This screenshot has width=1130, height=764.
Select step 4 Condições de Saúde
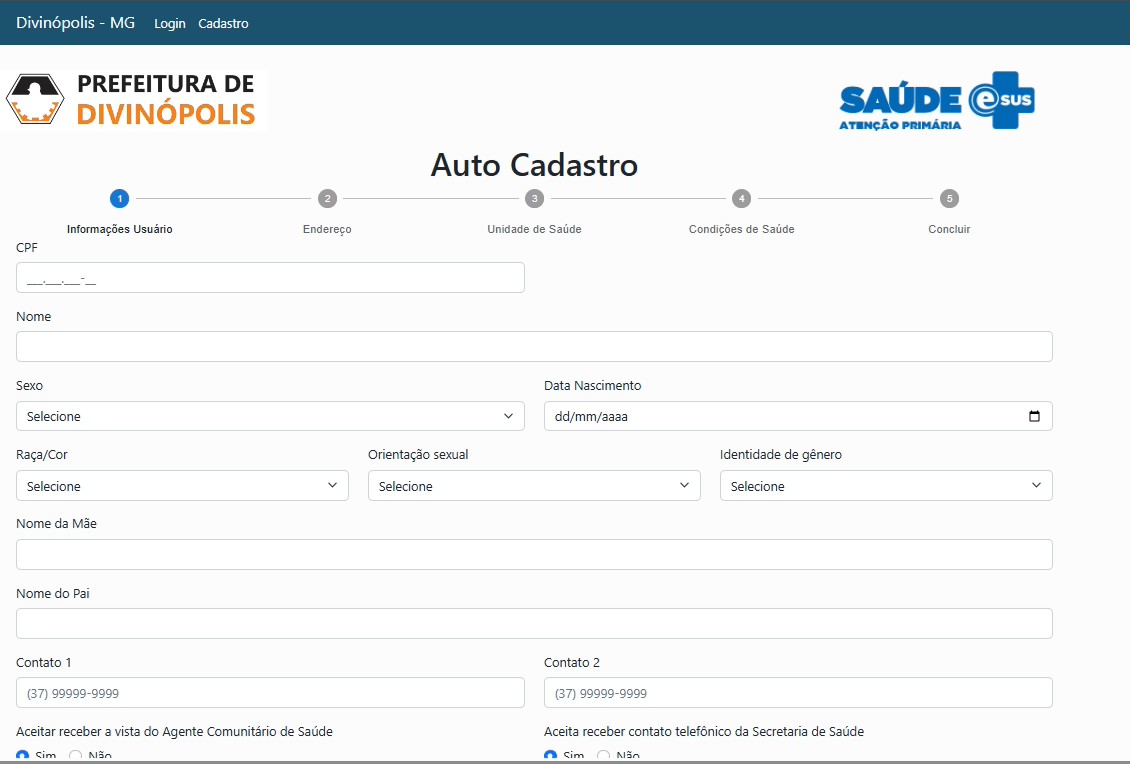(741, 198)
